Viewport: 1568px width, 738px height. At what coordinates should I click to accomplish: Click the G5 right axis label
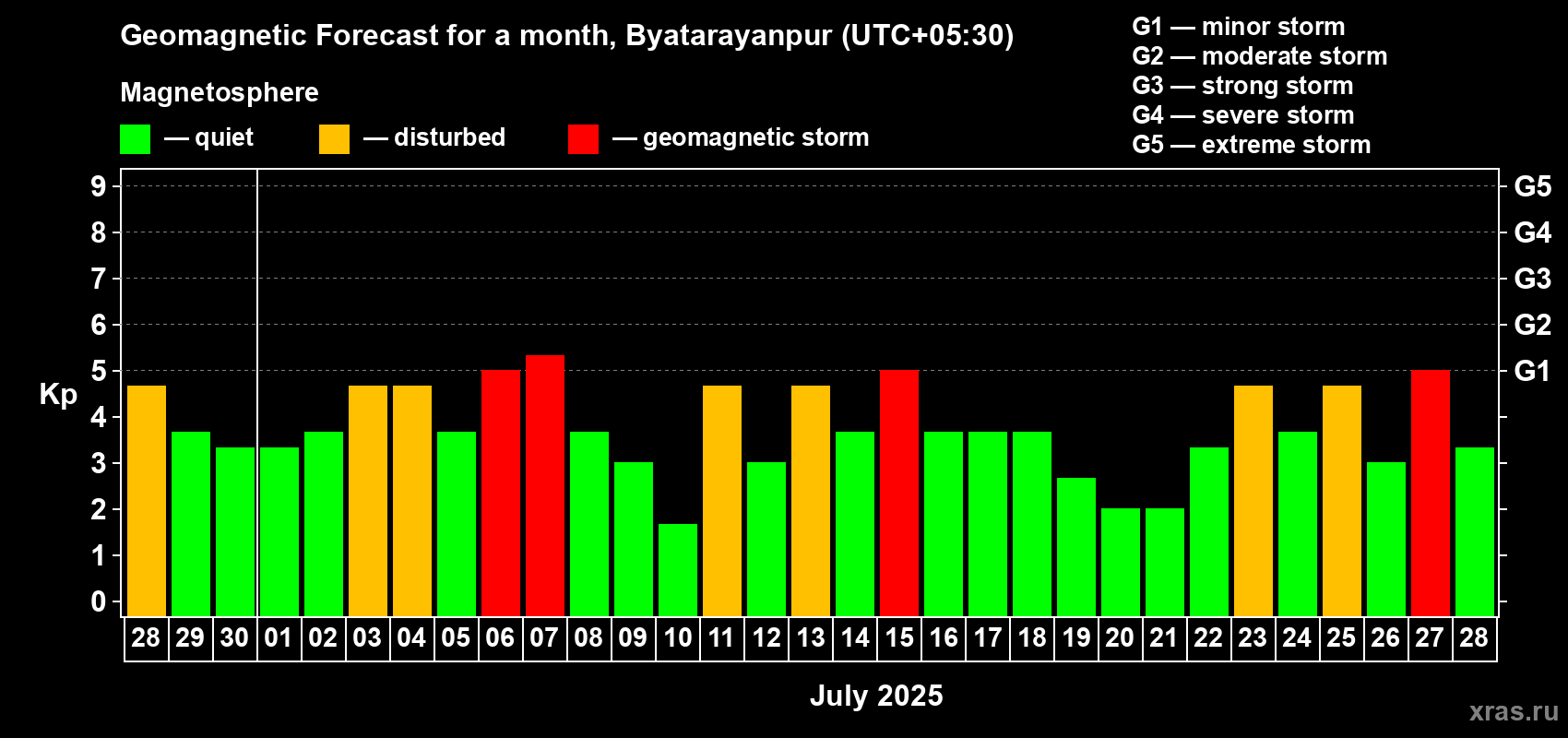(x=1533, y=186)
